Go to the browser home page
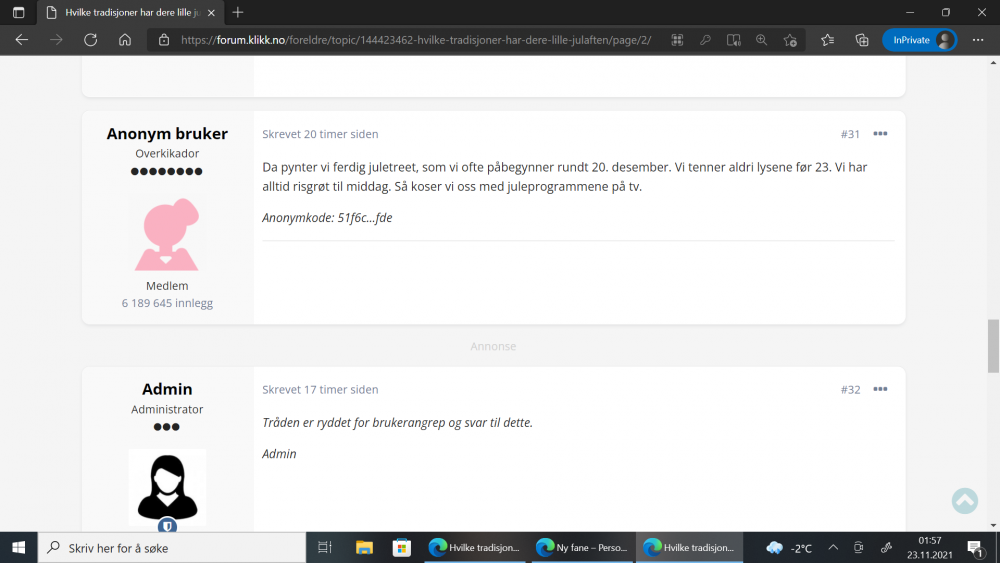 coord(125,40)
